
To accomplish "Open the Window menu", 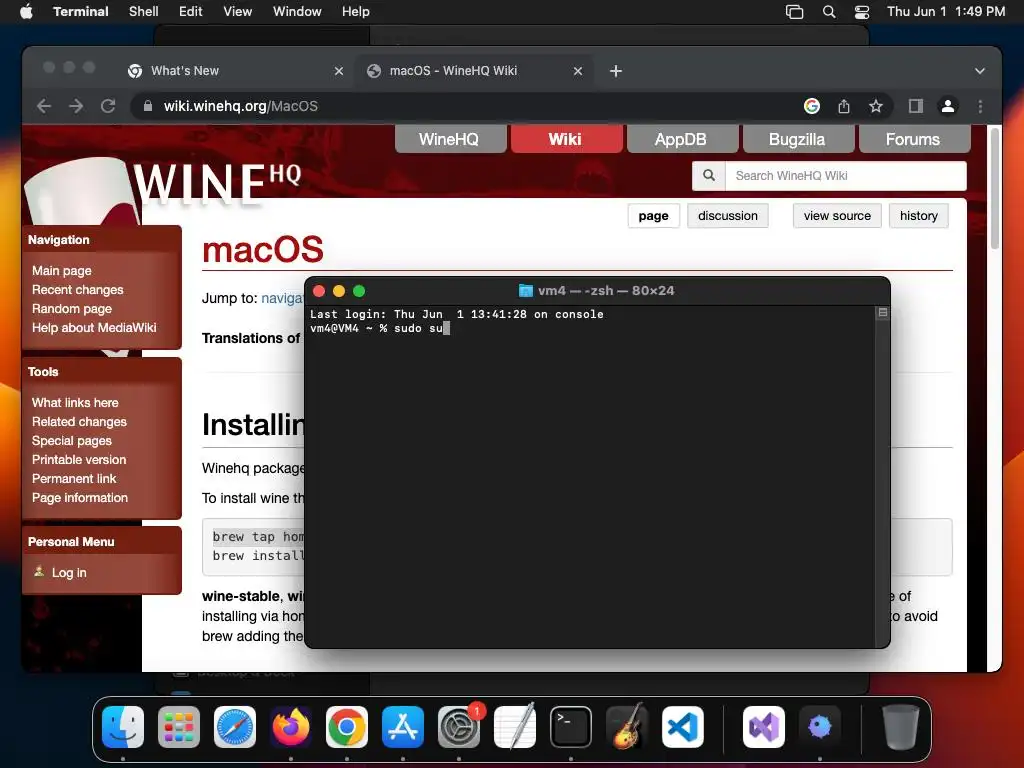I will pos(297,12).
